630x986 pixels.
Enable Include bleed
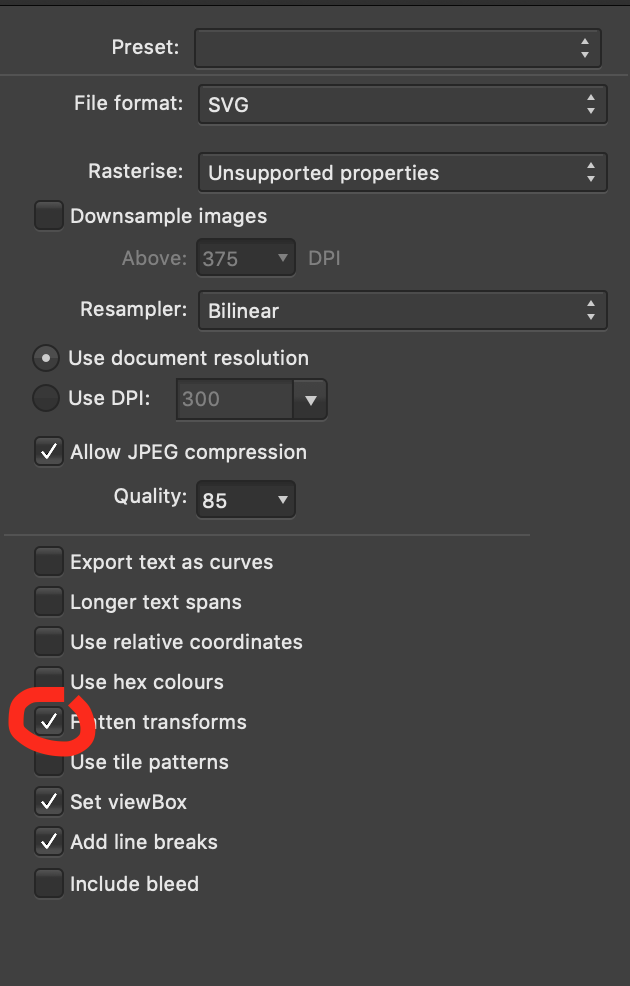(x=48, y=883)
